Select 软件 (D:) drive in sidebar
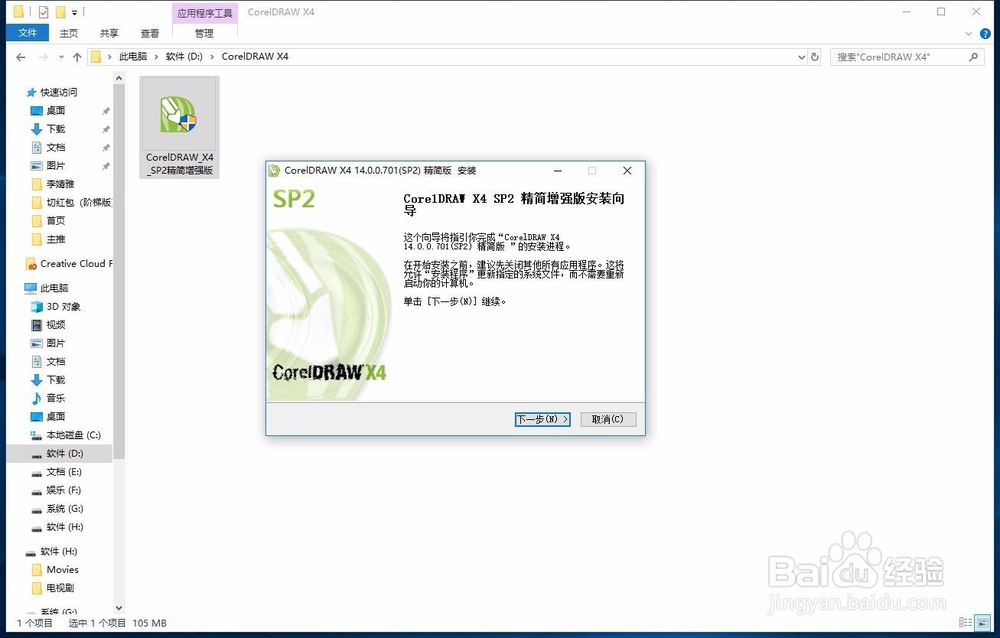 64,454
